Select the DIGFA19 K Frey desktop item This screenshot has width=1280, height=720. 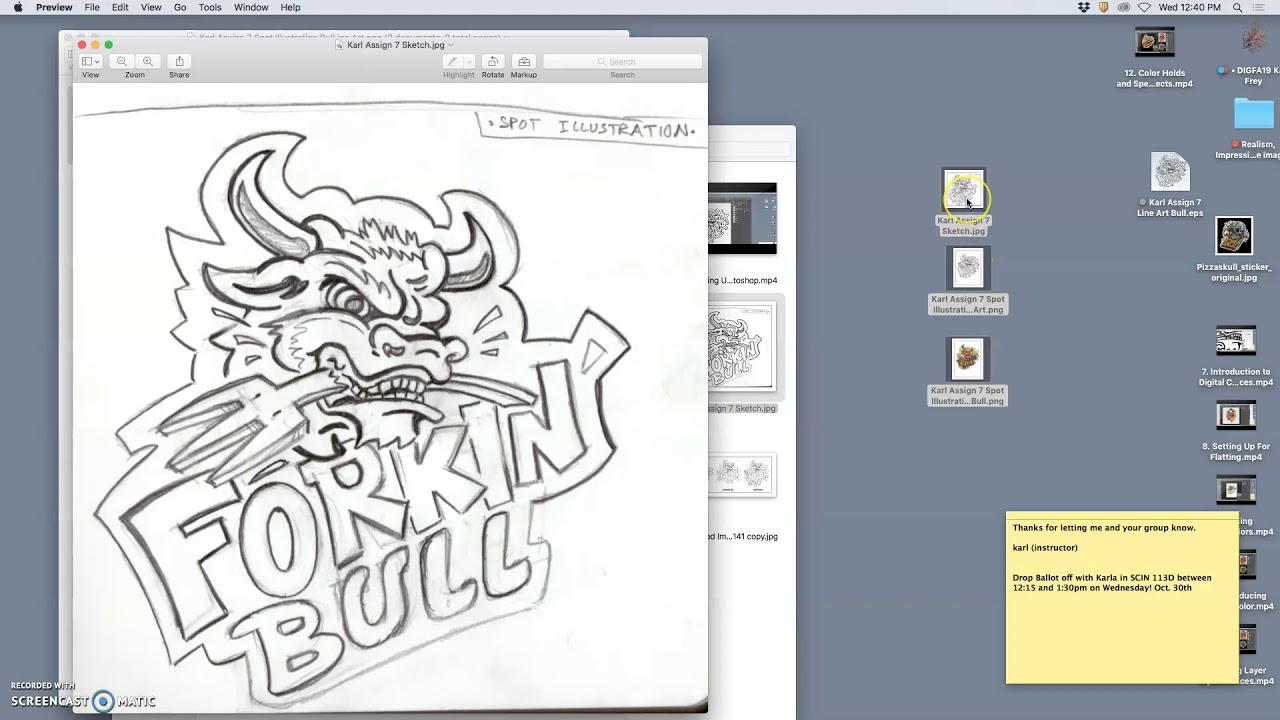(1253, 55)
